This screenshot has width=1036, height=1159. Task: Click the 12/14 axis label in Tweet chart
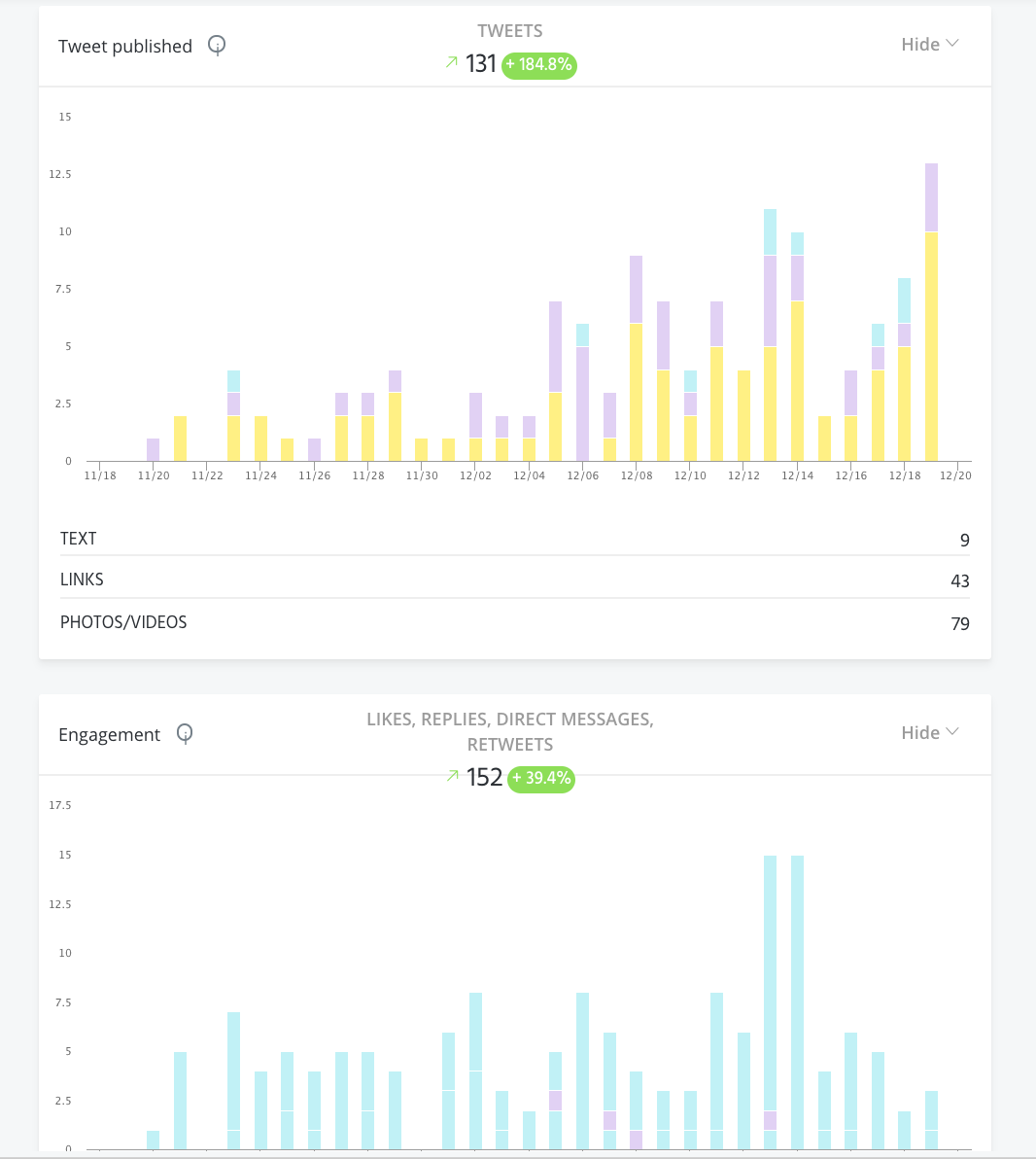pyautogui.click(x=797, y=476)
